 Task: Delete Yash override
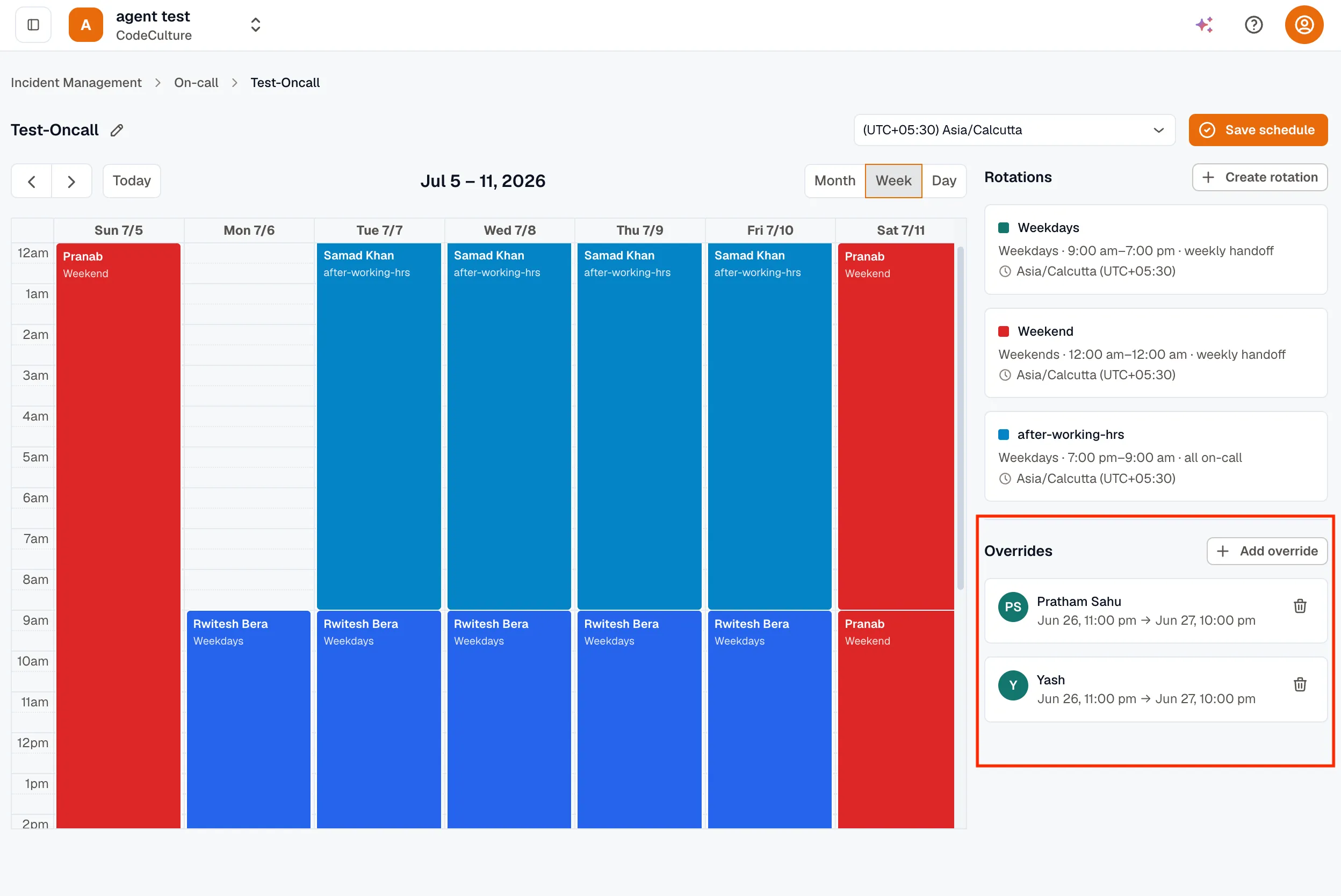[x=1300, y=684]
